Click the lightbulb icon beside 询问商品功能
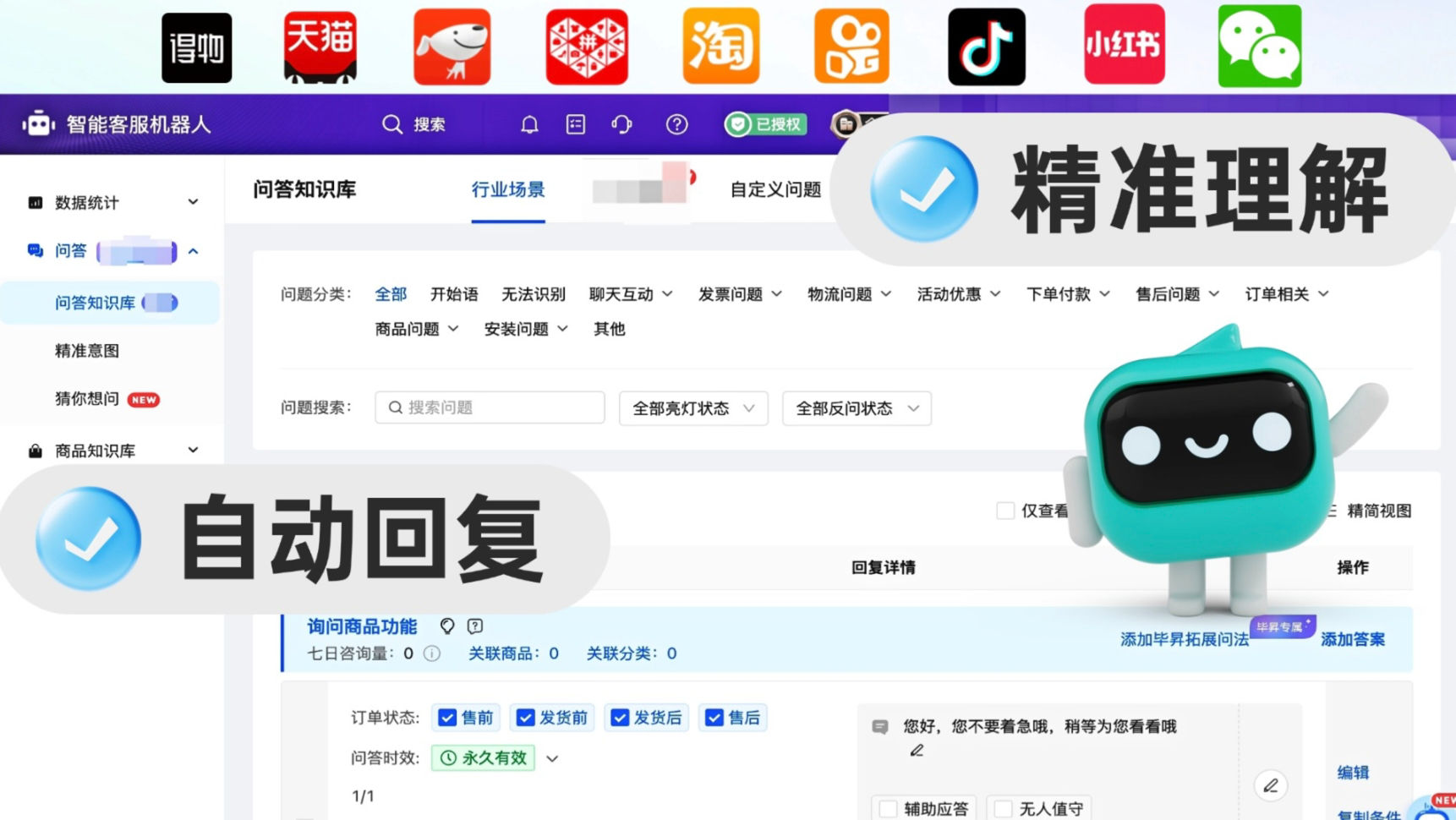This screenshot has height=820, width=1456. point(447,626)
